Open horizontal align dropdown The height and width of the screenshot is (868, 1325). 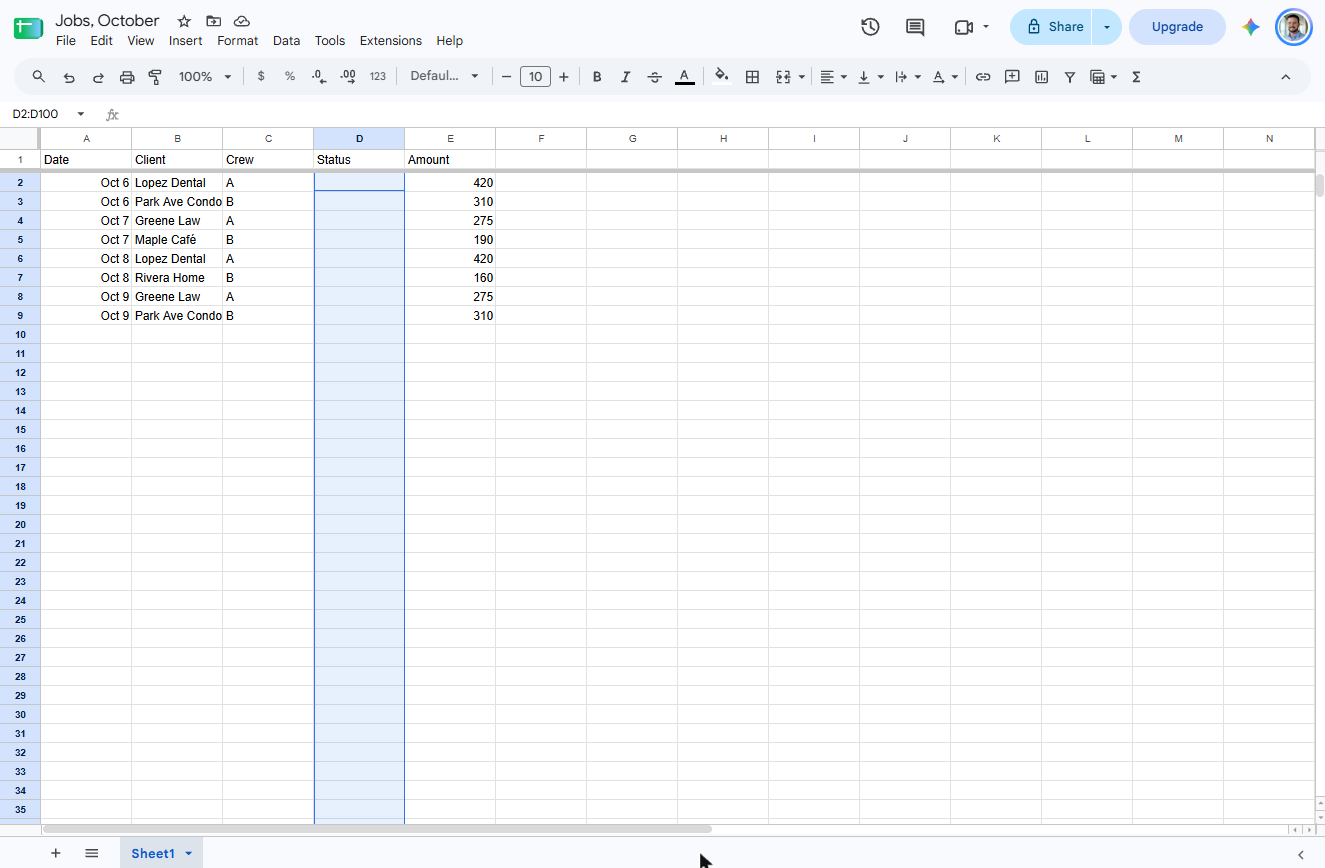833,77
